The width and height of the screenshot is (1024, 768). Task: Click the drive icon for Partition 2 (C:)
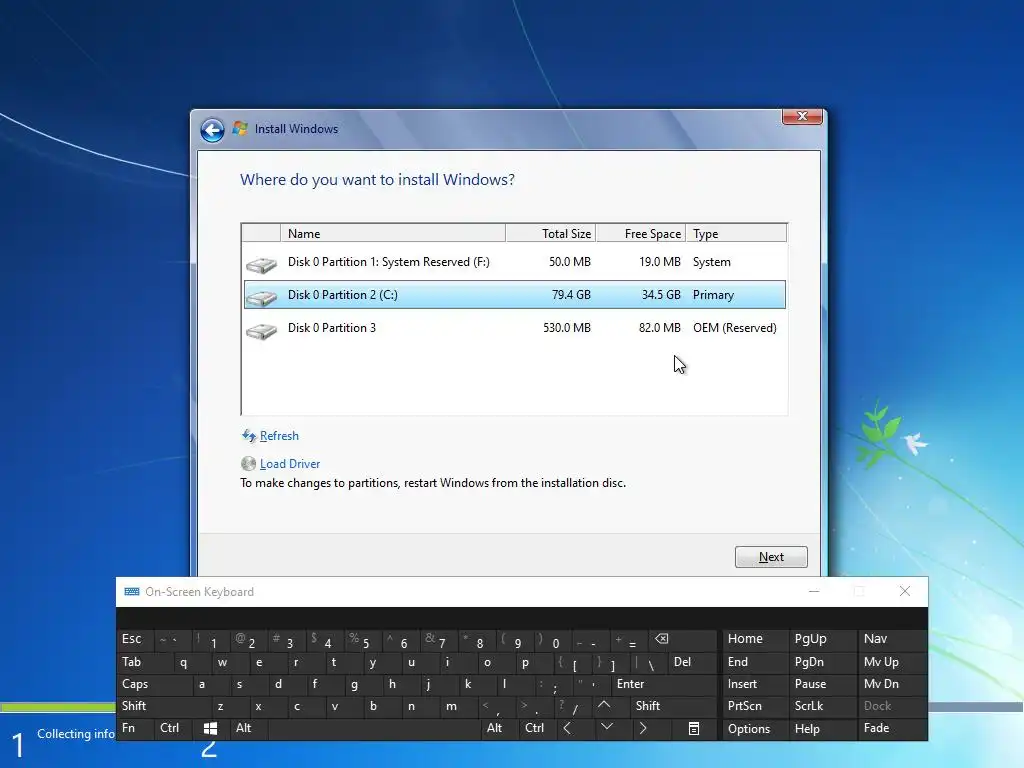pos(261,298)
